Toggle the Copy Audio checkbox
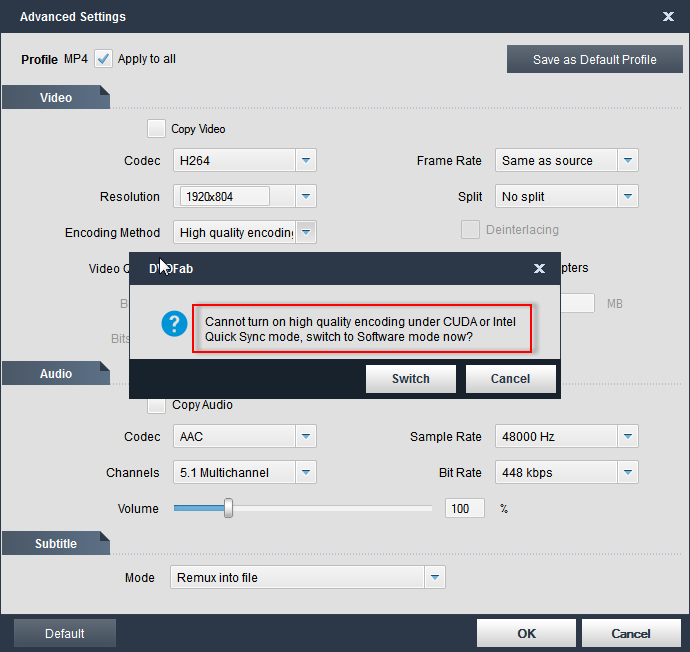 point(156,405)
